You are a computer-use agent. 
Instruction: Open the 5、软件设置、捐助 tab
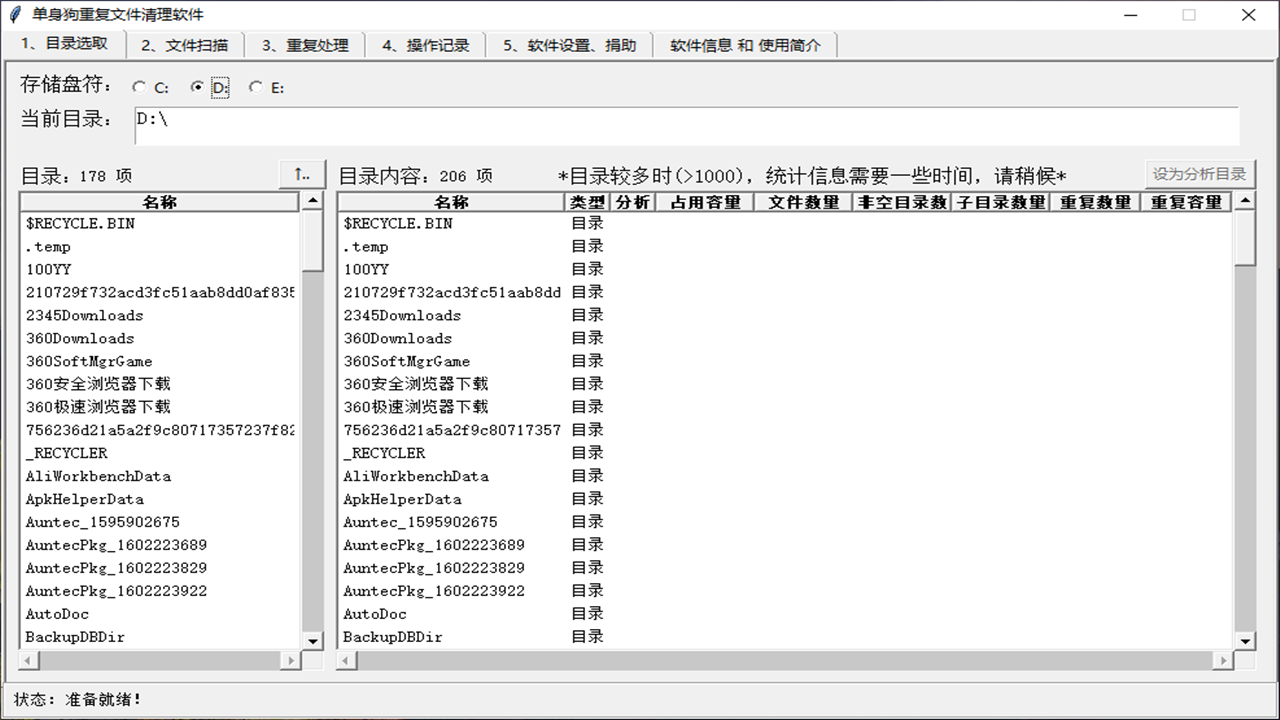point(569,45)
